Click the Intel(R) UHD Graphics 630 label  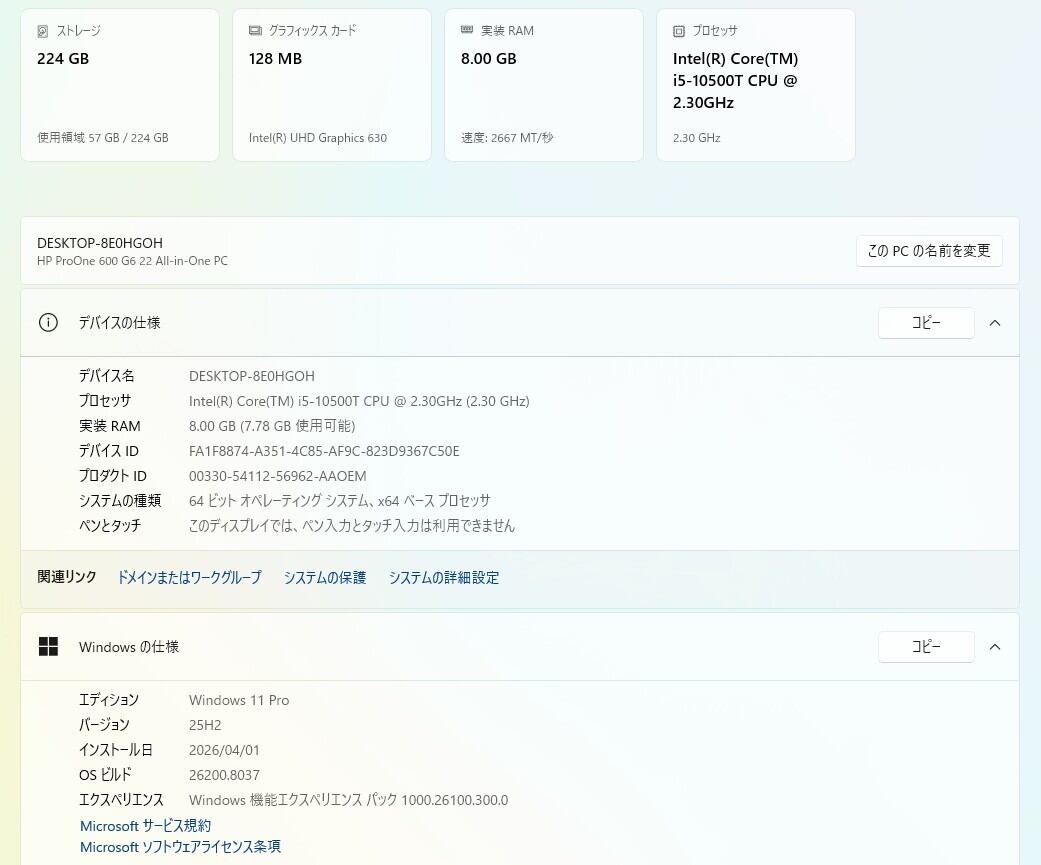[318, 138]
